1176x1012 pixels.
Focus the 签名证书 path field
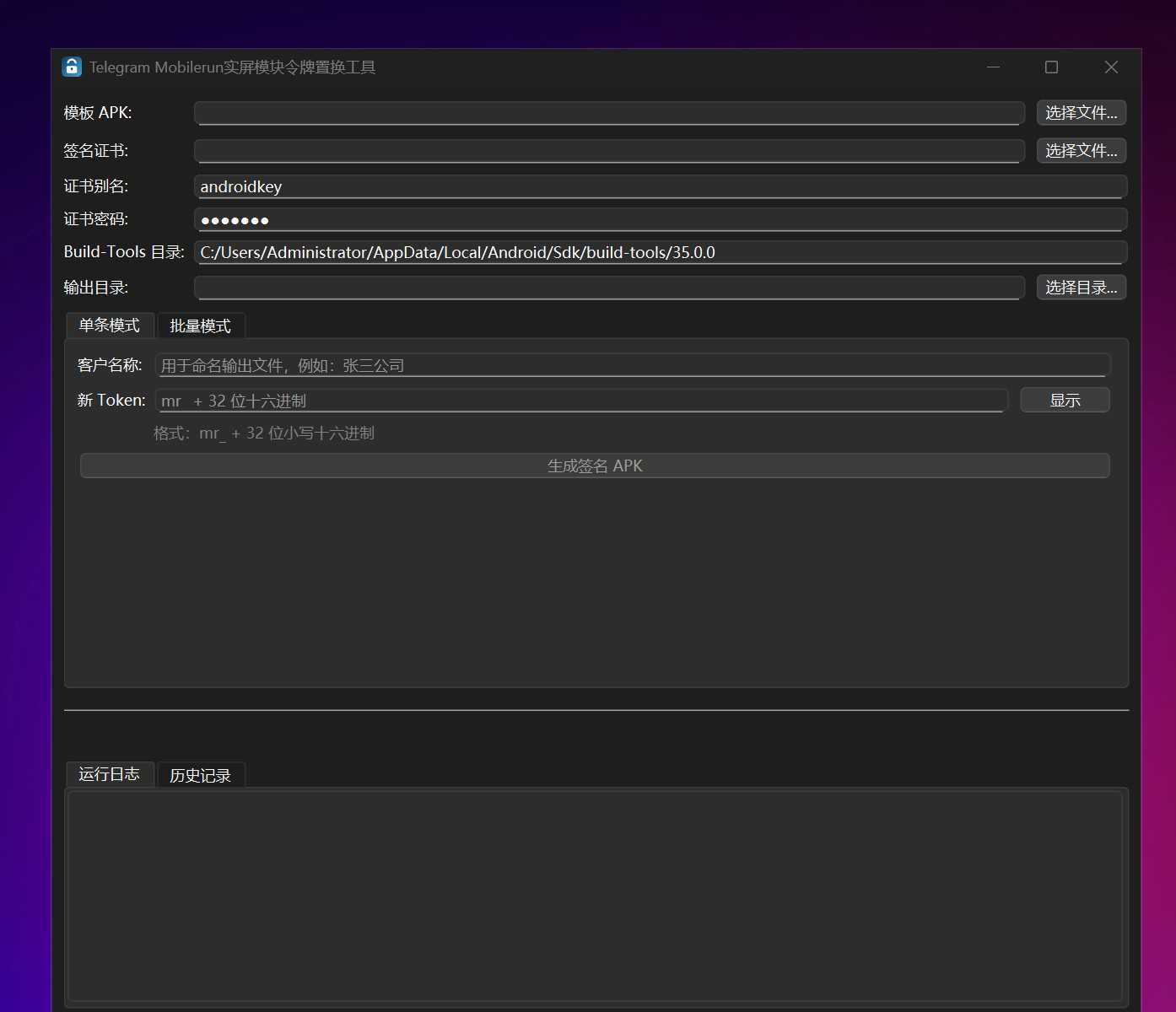click(x=609, y=151)
